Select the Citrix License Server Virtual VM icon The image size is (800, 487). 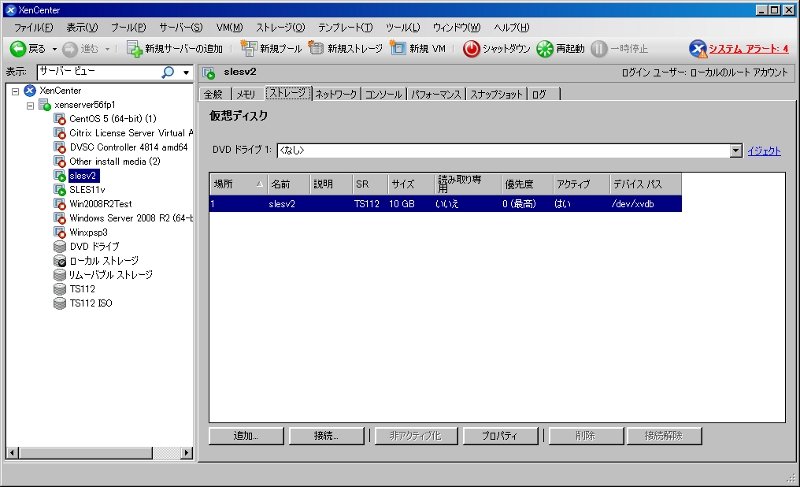pos(60,133)
